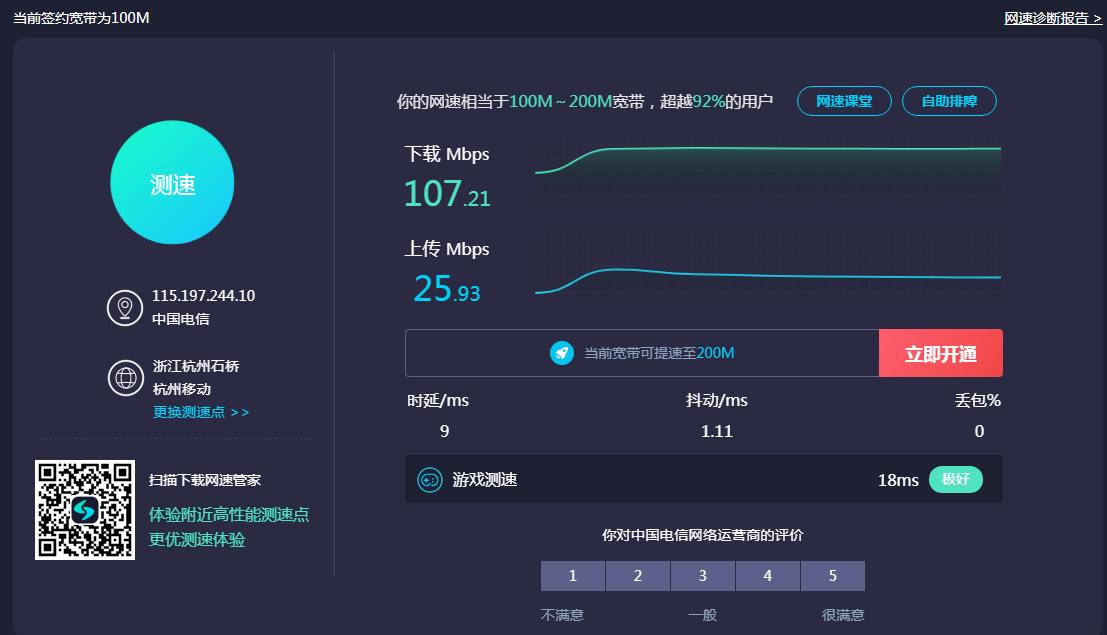Image resolution: width=1107 pixels, height=635 pixels.
Task: Click the gamepad icon beside 游戏测速
Action: [429, 480]
